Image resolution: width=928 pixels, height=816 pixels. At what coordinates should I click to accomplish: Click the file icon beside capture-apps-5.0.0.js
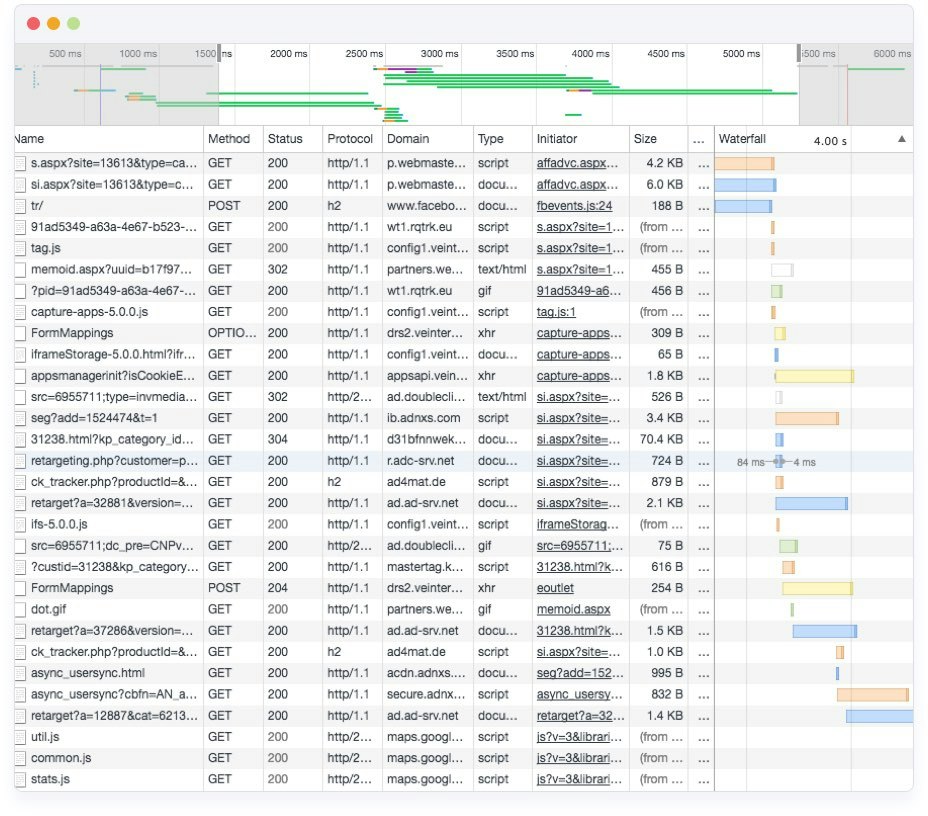pyautogui.click(x=21, y=312)
